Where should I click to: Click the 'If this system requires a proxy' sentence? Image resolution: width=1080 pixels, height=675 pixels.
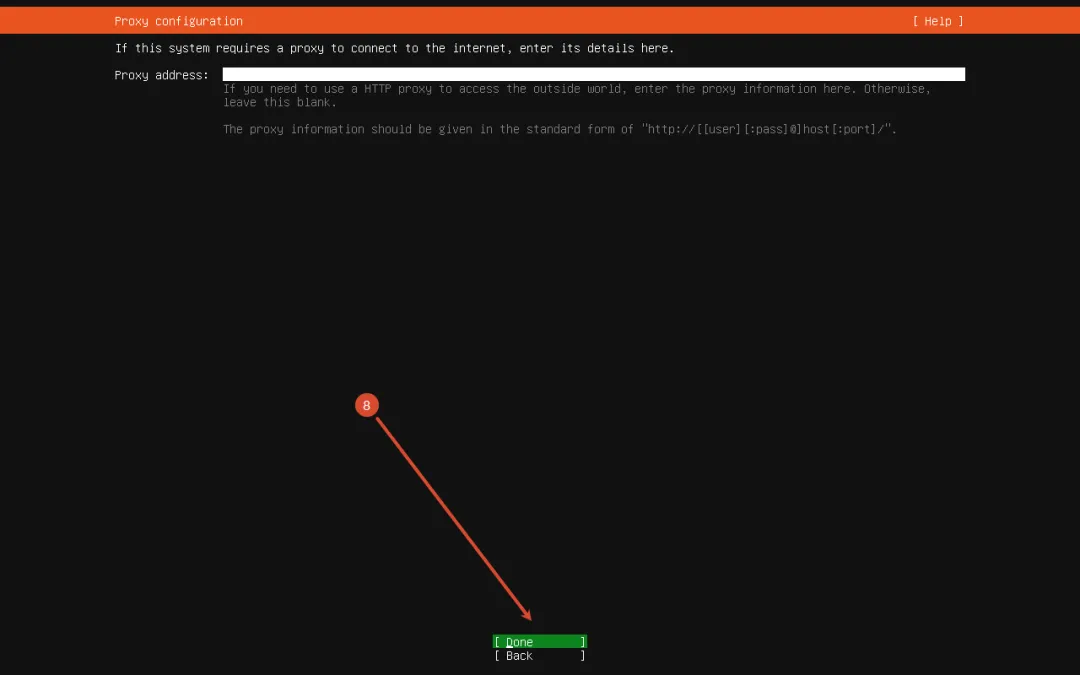click(x=394, y=48)
